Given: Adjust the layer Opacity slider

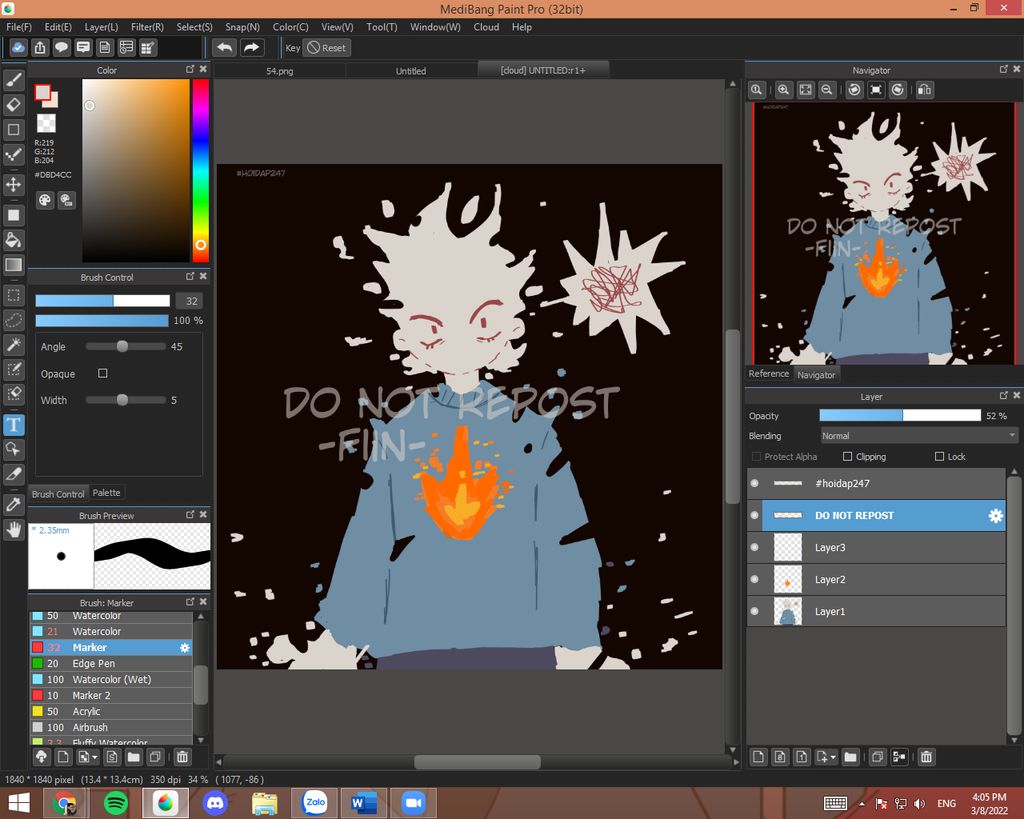Looking at the screenshot, I should click(x=900, y=415).
